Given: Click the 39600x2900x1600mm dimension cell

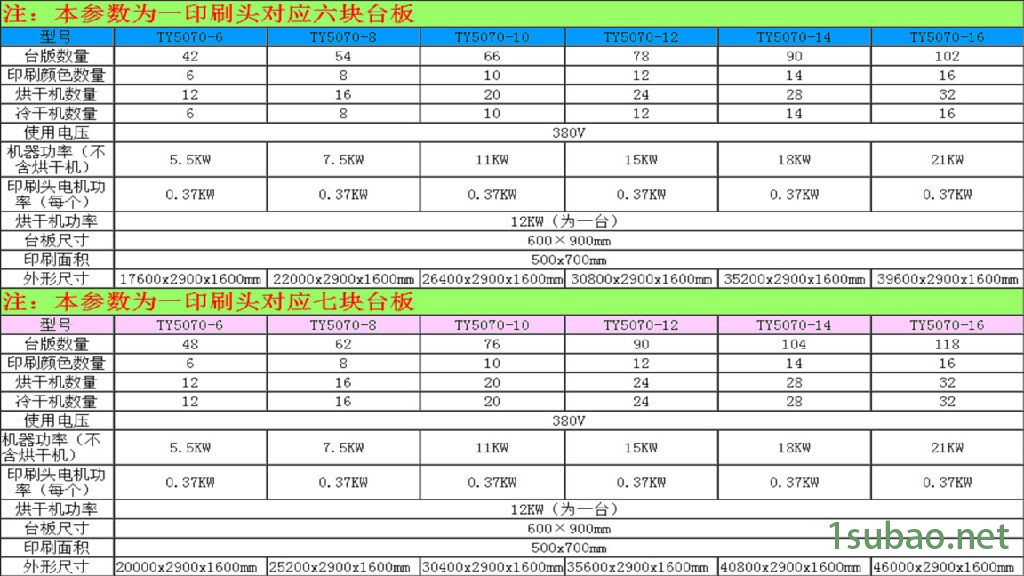Looking at the screenshot, I should pos(946,279).
